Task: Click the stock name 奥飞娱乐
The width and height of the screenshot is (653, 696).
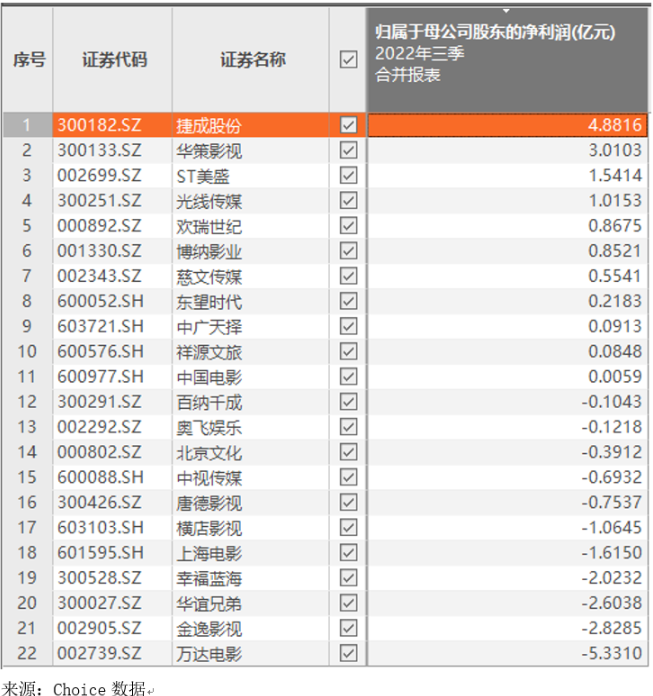Action: (209, 428)
